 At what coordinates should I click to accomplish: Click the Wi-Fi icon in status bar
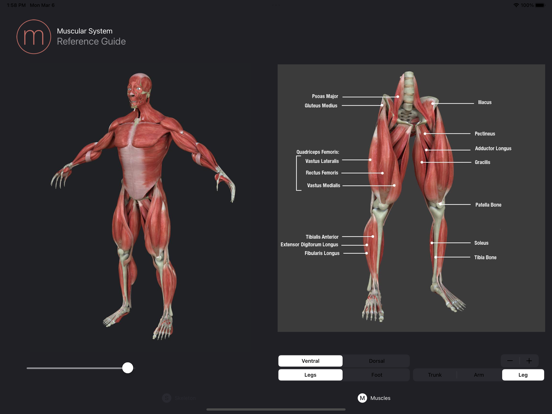click(516, 5)
